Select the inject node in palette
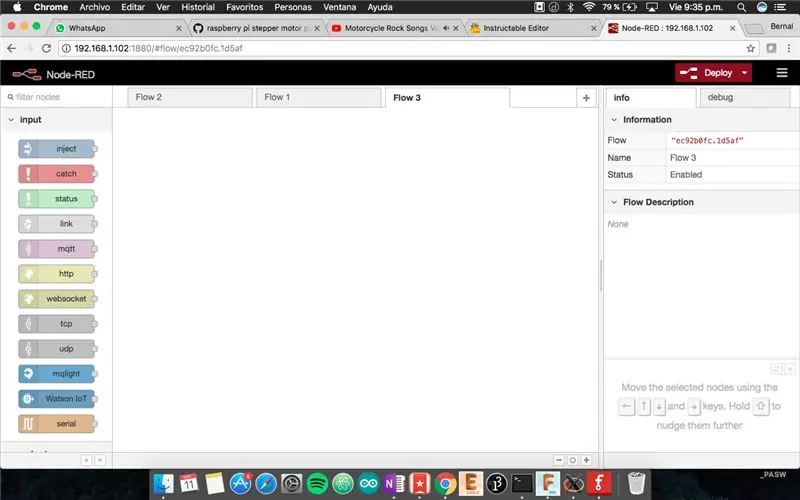 (57, 148)
